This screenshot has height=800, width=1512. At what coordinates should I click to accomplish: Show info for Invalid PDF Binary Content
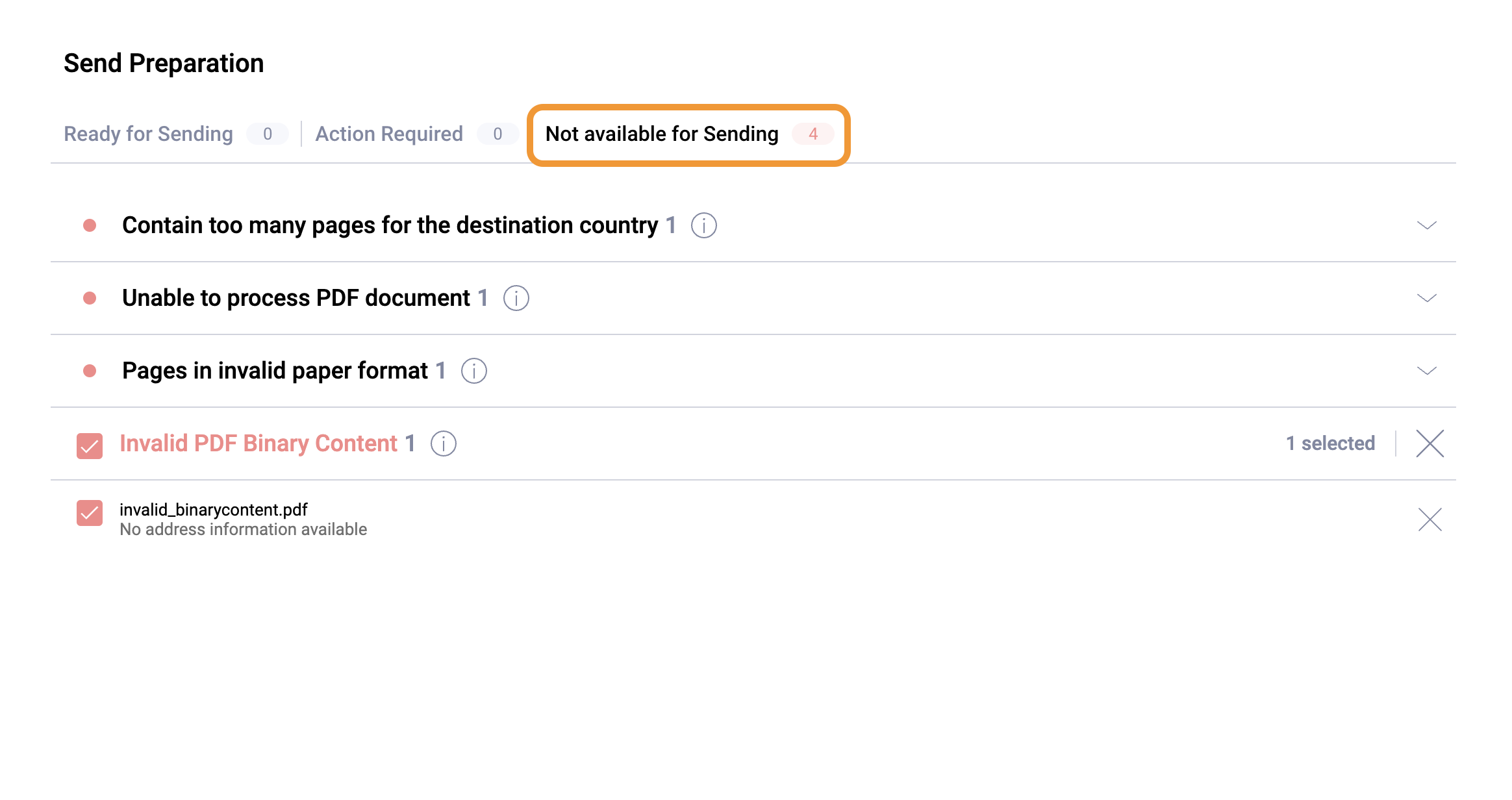(443, 444)
